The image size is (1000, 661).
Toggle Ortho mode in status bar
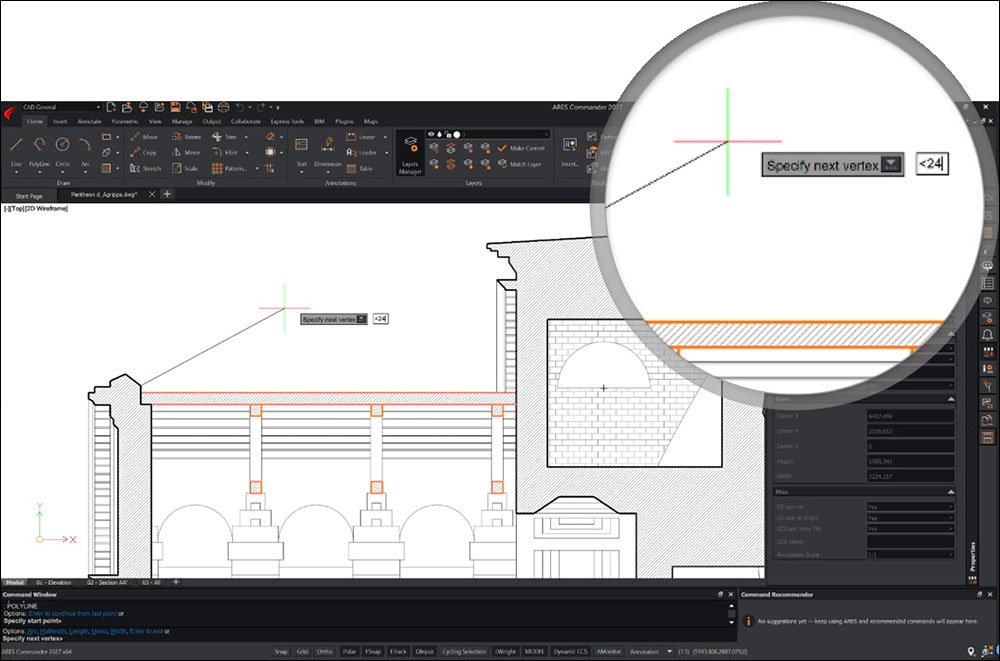(x=325, y=651)
